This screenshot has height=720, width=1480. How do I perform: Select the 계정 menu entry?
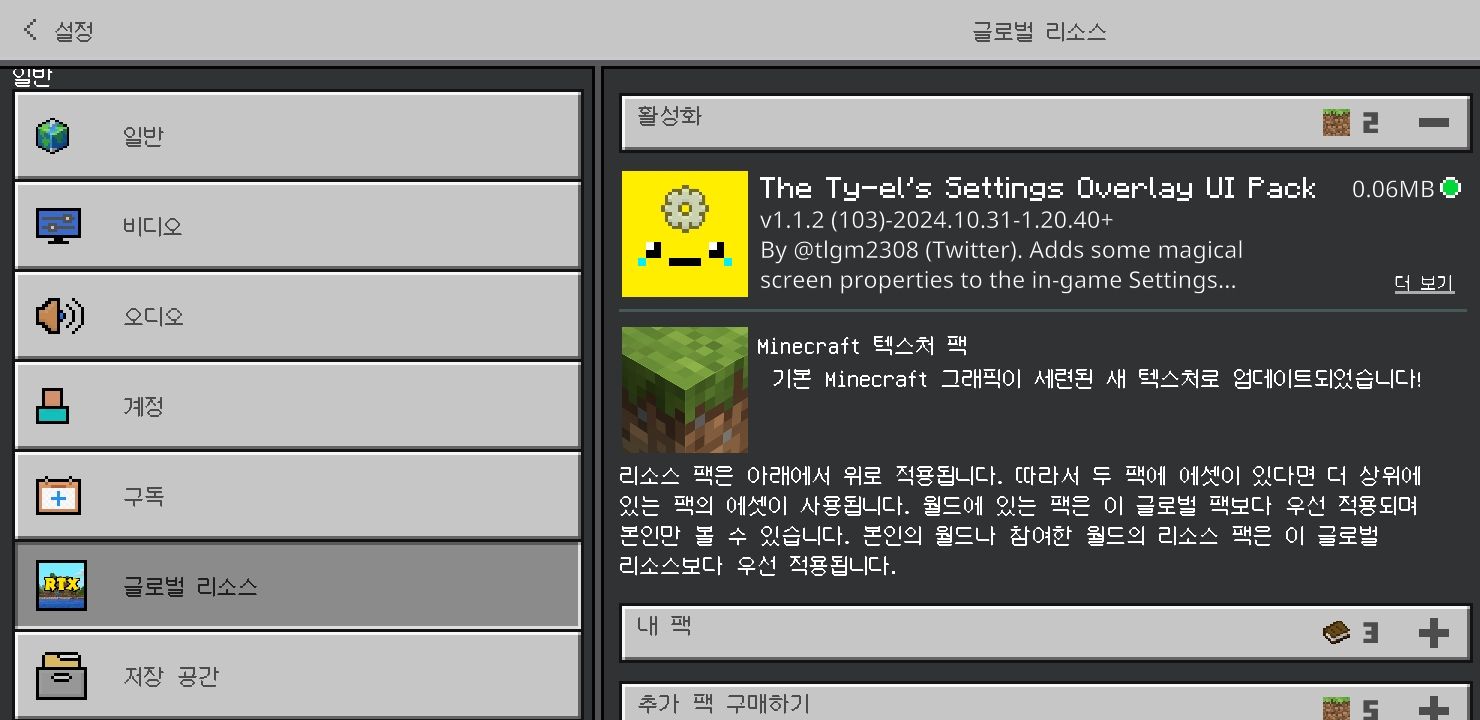[x=298, y=406]
